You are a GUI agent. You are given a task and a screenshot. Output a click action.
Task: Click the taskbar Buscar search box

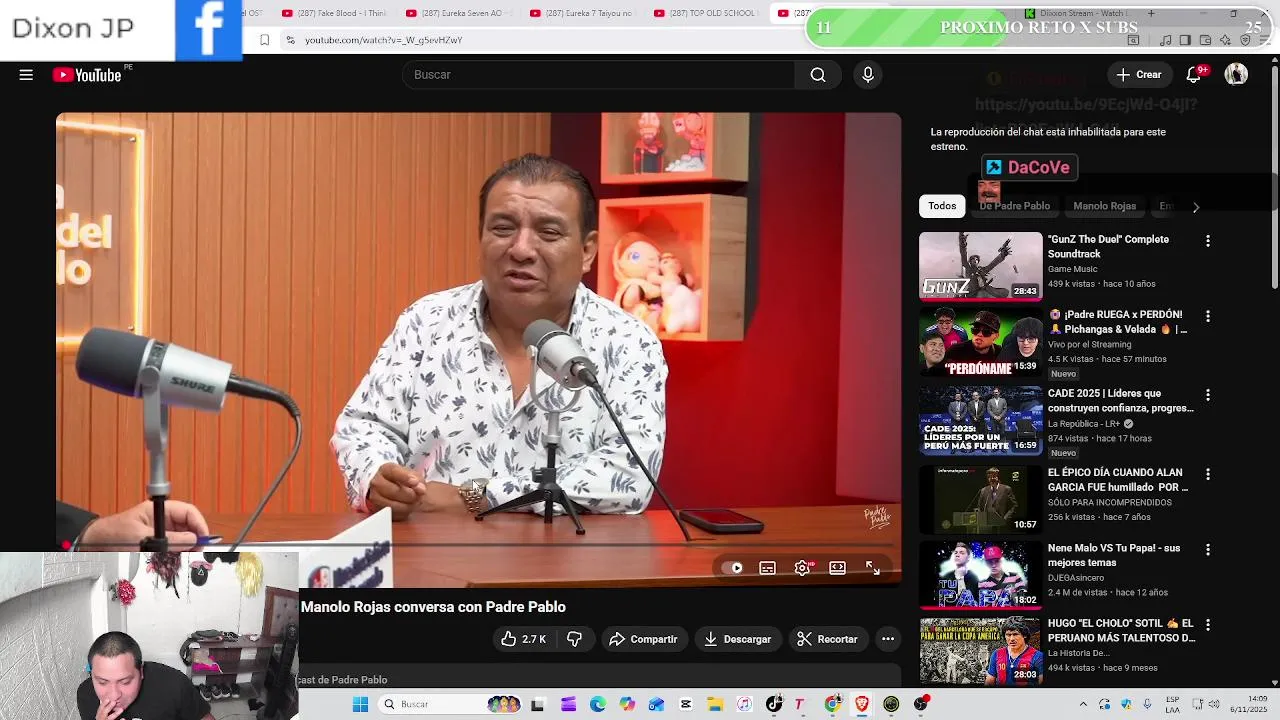tap(450, 704)
